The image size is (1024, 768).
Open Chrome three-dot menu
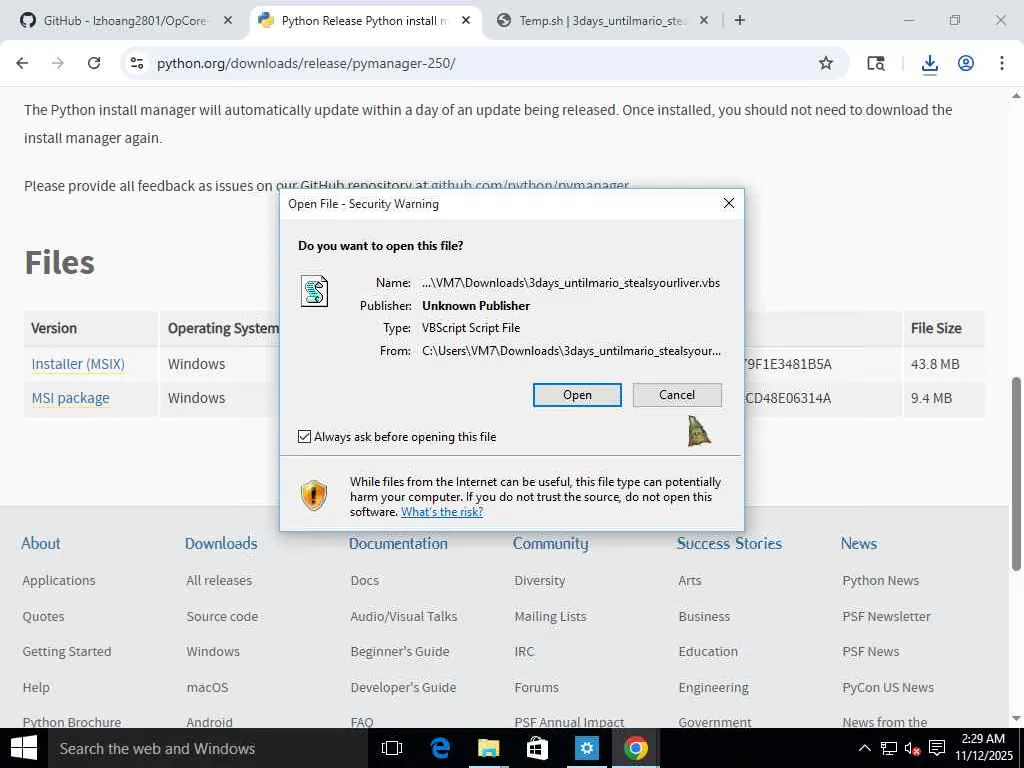point(1002,63)
